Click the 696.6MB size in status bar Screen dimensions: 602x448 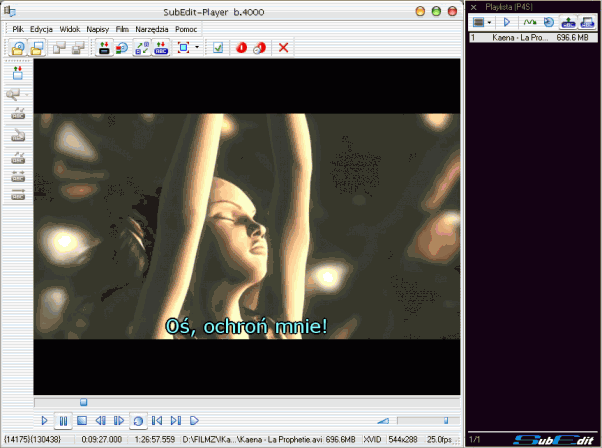click(x=341, y=440)
